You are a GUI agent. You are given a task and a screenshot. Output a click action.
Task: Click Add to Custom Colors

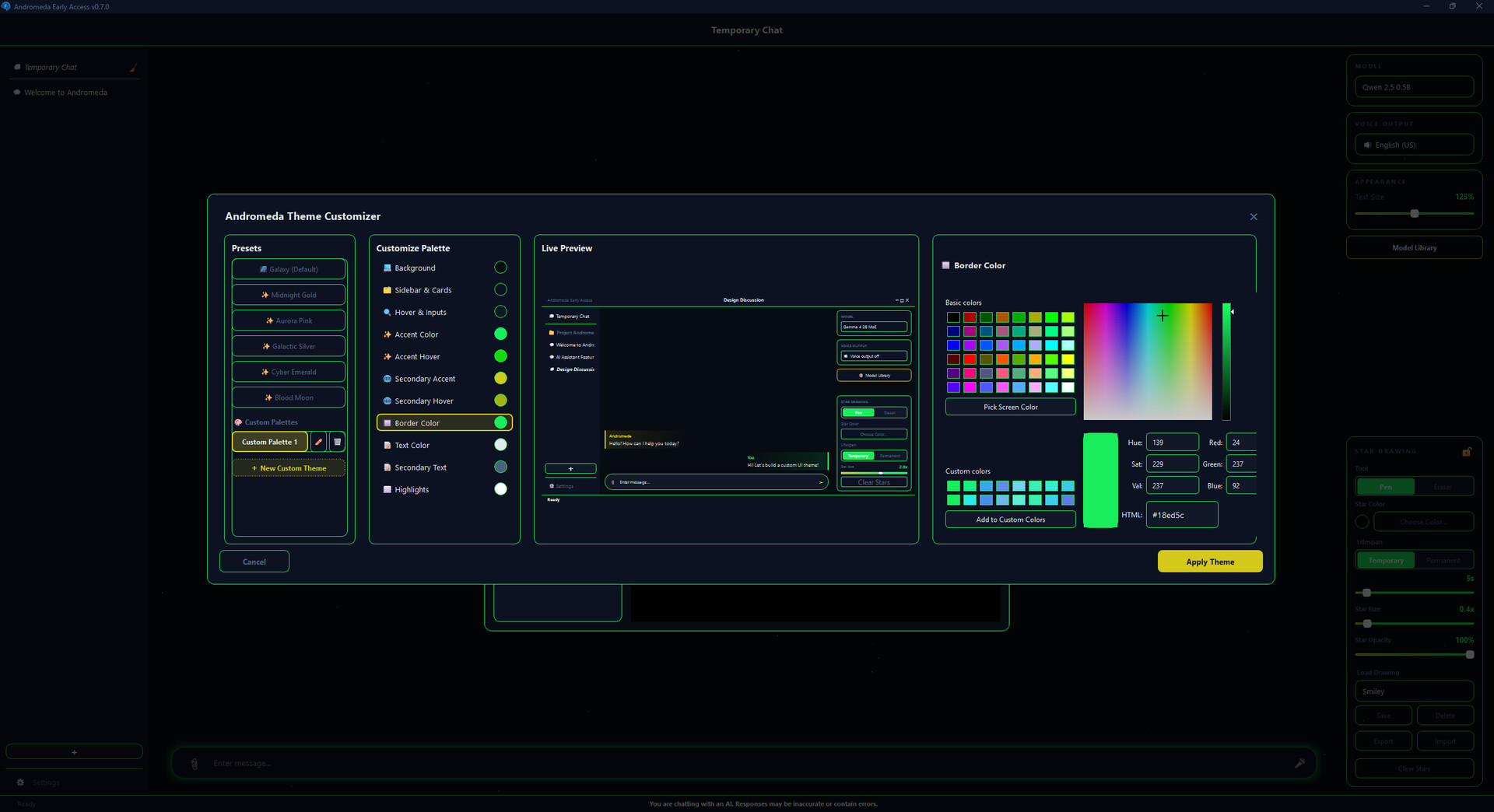click(1010, 520)
